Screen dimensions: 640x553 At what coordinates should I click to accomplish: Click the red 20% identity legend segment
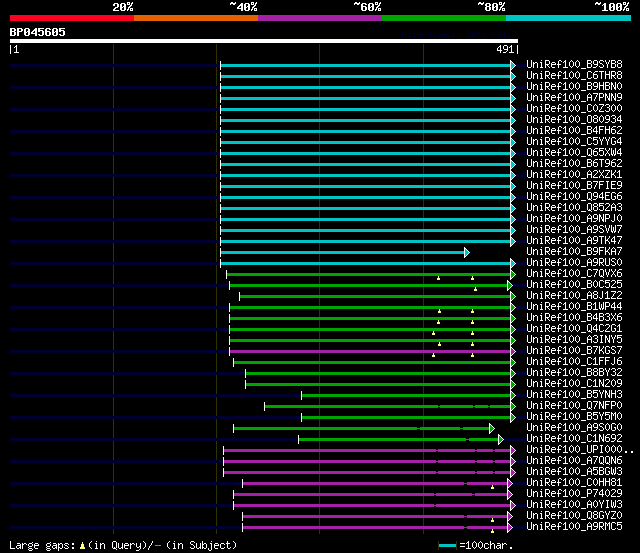pyautogui.click(x=72, y=18)
